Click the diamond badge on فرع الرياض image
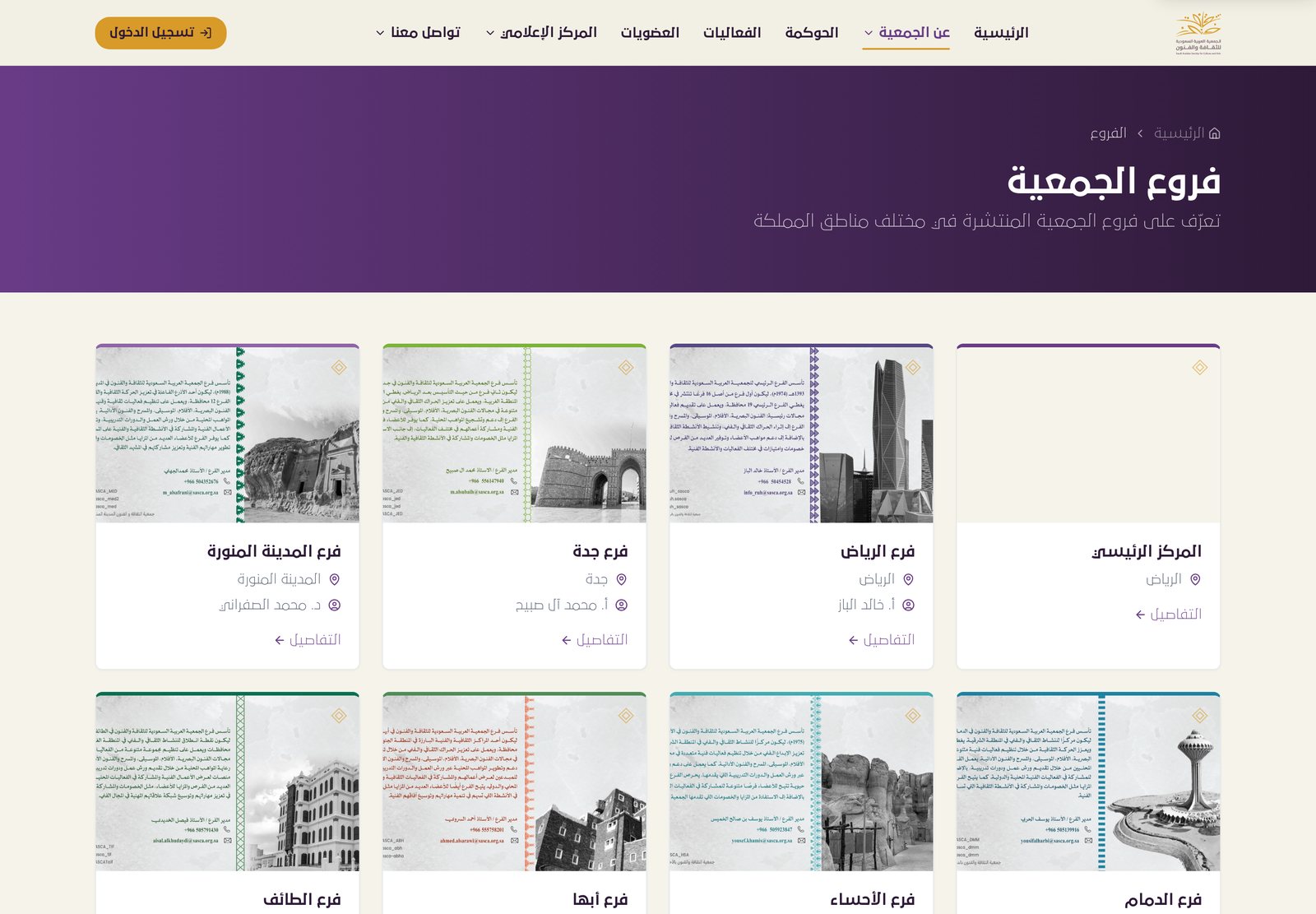Screen dimensions: 1316x914 click(x=913, y=368)
